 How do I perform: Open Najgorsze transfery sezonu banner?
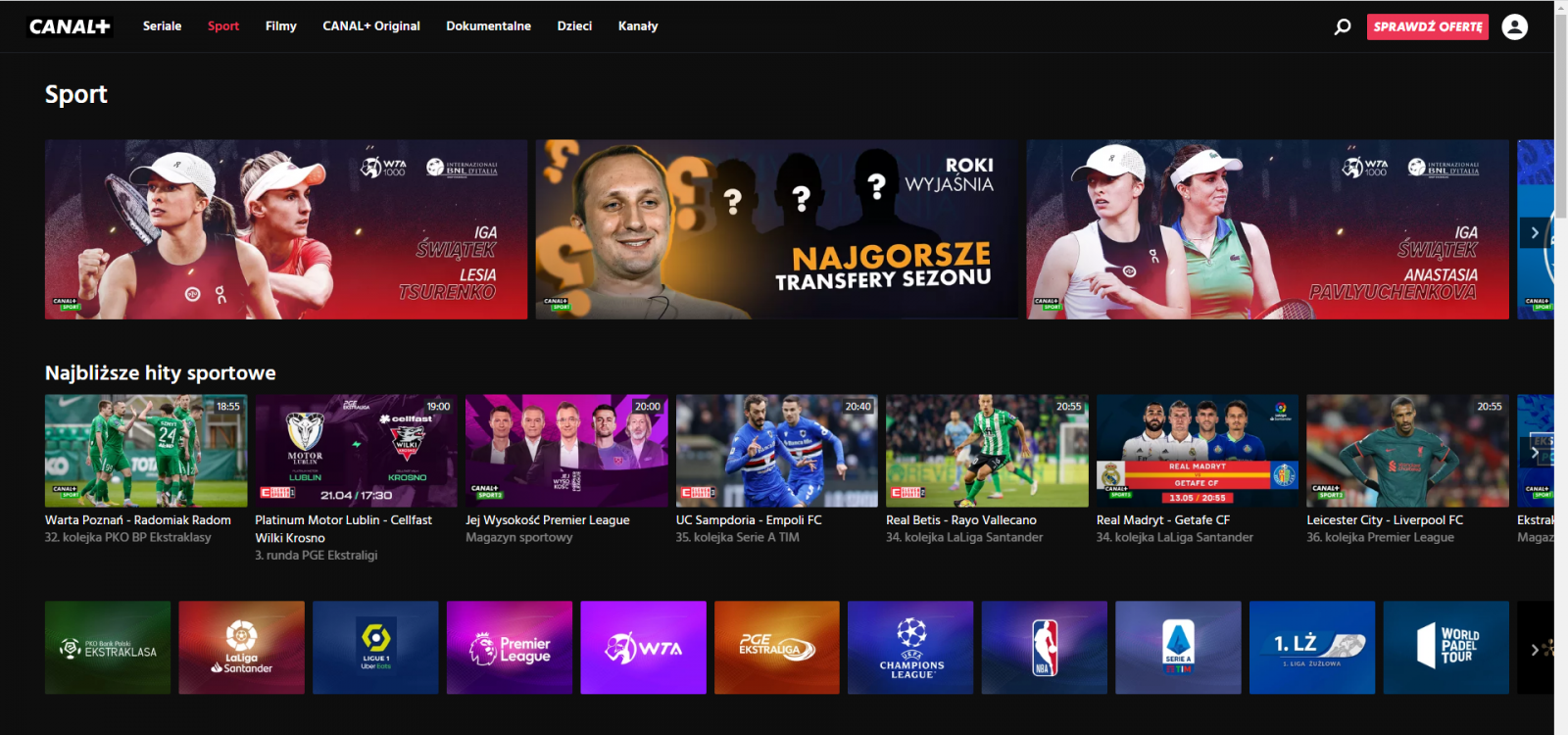tap(777, 229)
